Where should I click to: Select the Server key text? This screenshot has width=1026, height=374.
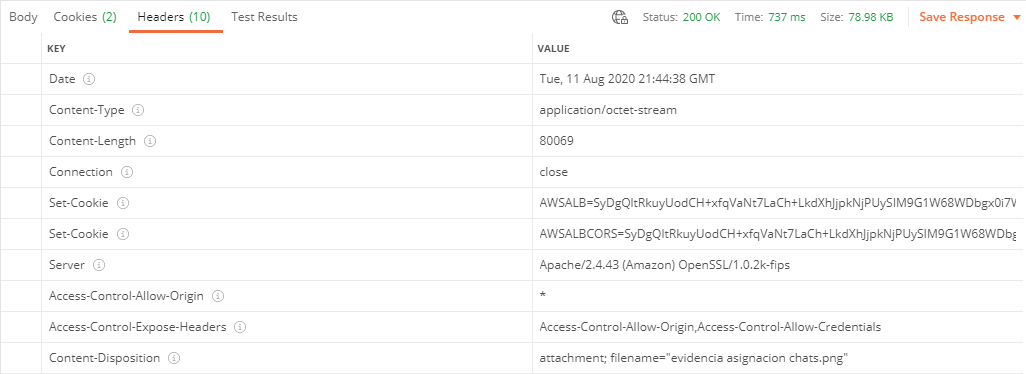pyautogui.click(x=67, y=265)
